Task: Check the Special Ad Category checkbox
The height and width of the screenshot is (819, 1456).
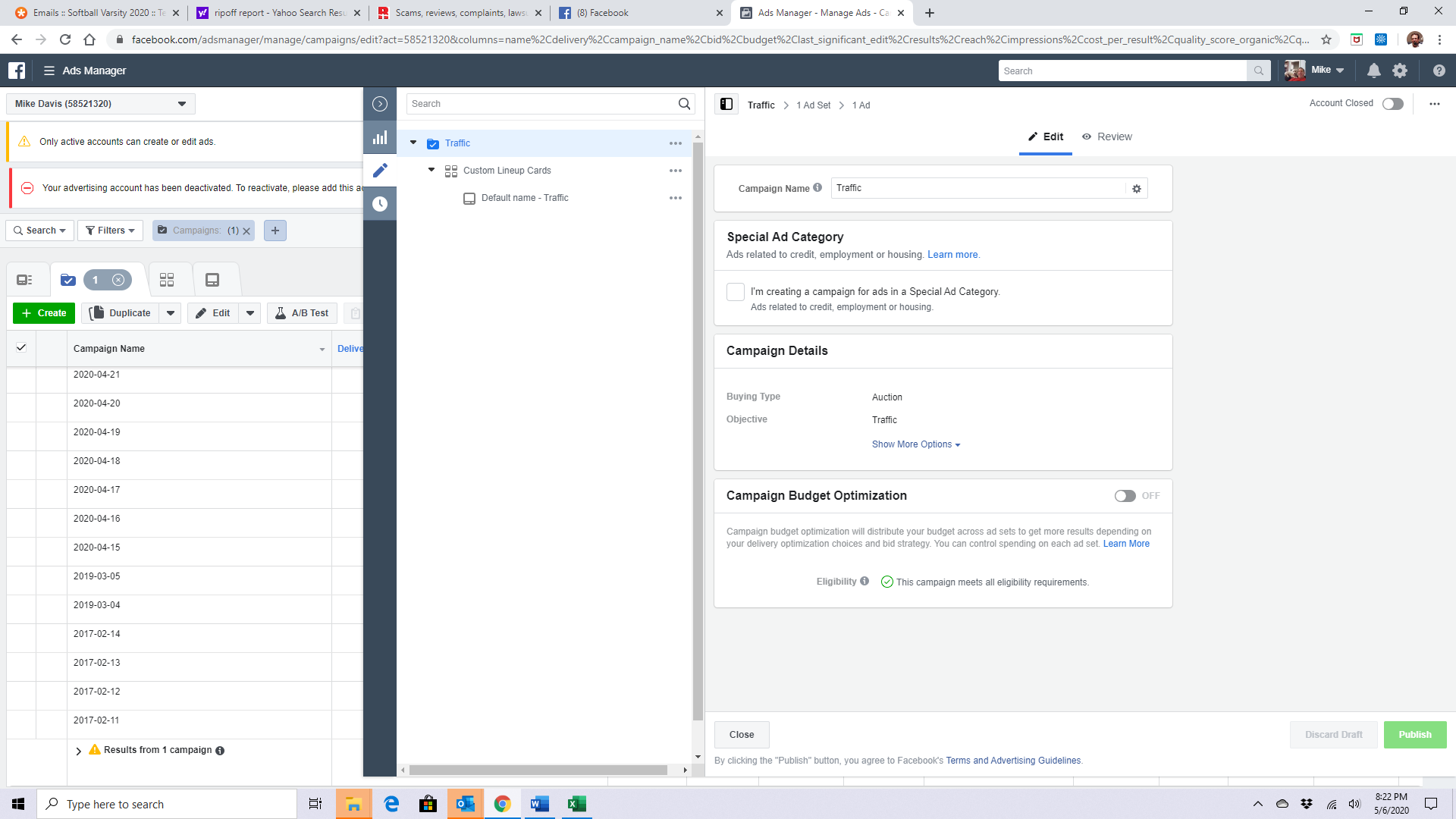Action: (x=736, y=292)
